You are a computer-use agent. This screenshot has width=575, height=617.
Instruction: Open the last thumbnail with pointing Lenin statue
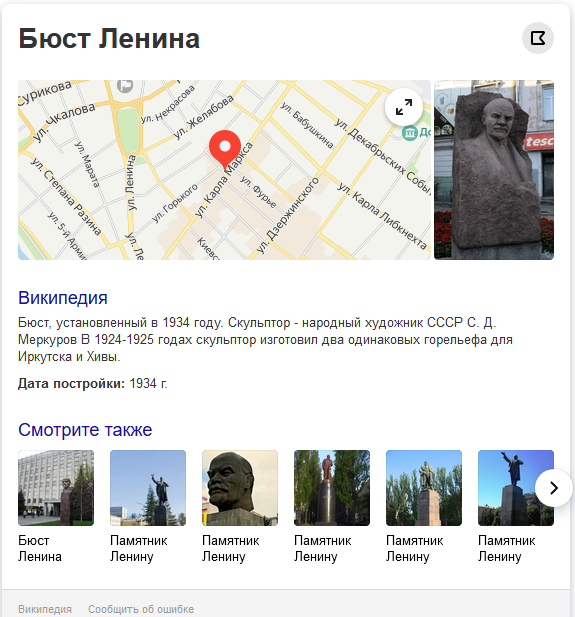516,488
